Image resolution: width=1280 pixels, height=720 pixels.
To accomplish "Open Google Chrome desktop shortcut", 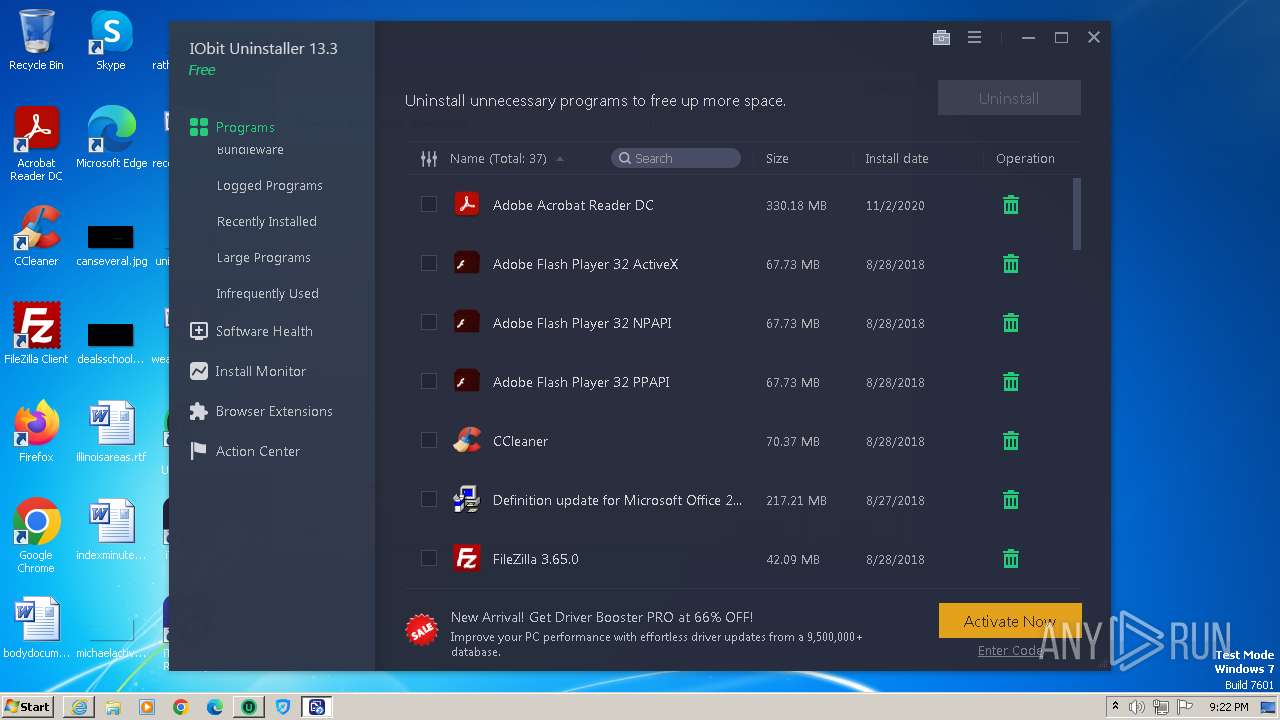I will (36, 535).
